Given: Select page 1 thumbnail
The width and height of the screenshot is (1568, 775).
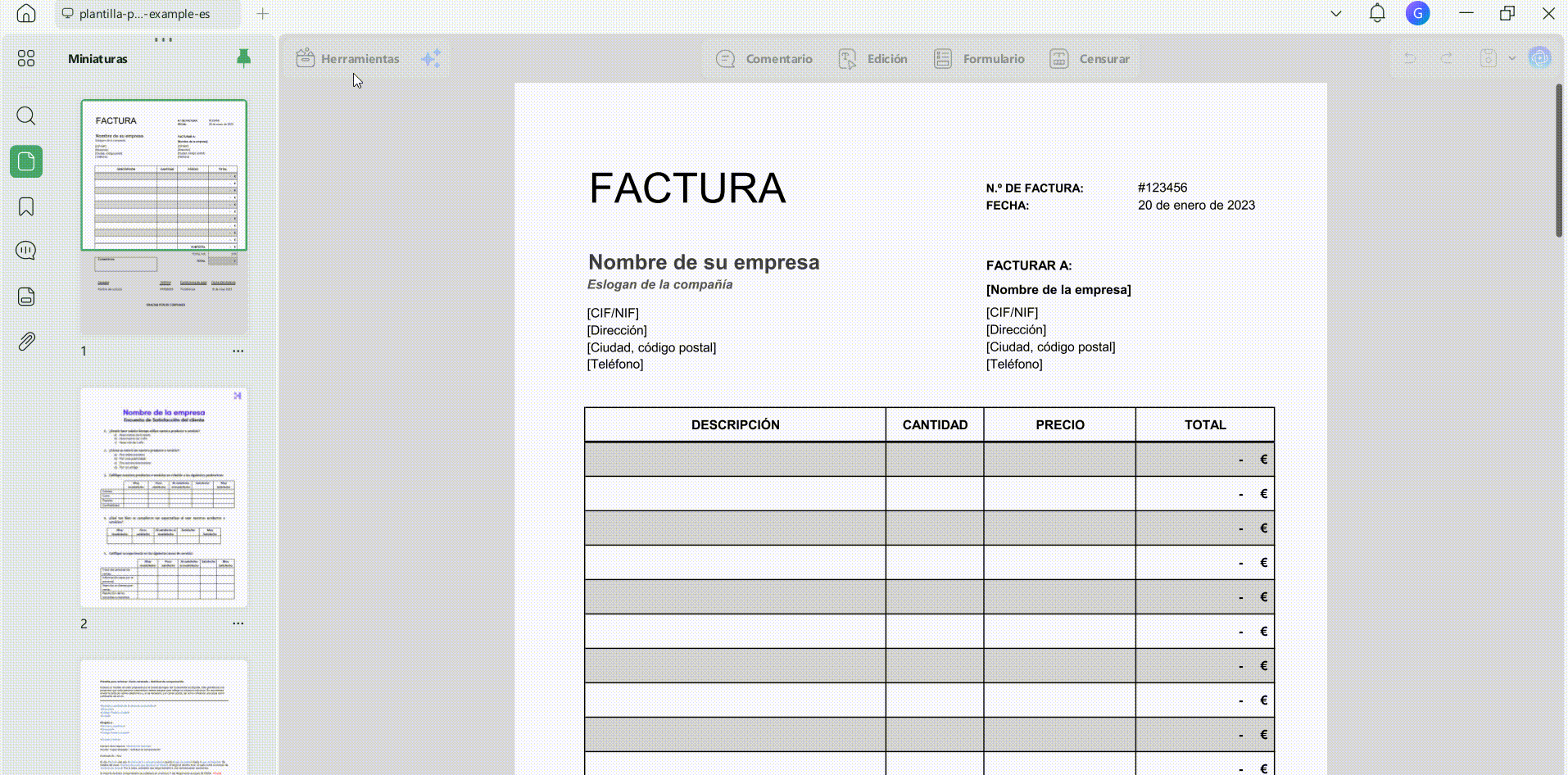Looking at the screenshot, I should pos(164,216).
